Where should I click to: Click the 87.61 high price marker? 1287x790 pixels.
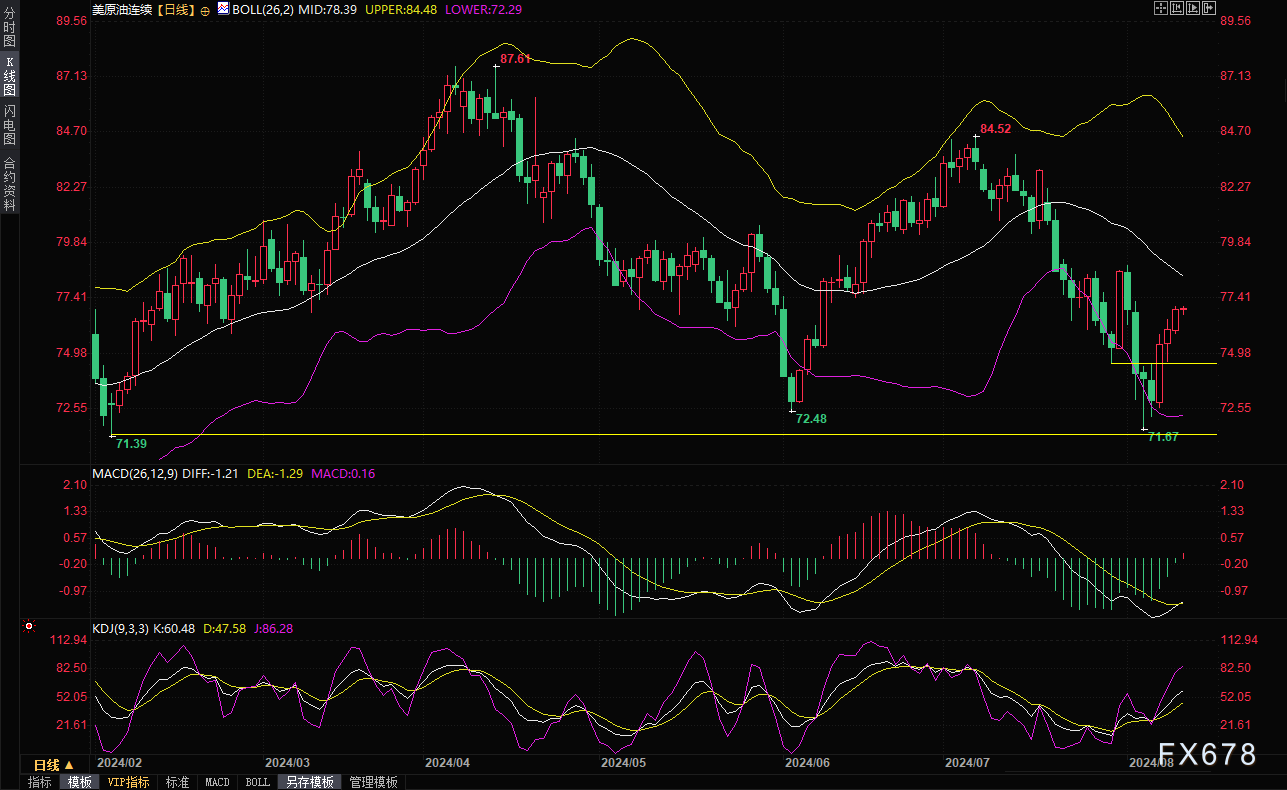[x=515, y=59]
